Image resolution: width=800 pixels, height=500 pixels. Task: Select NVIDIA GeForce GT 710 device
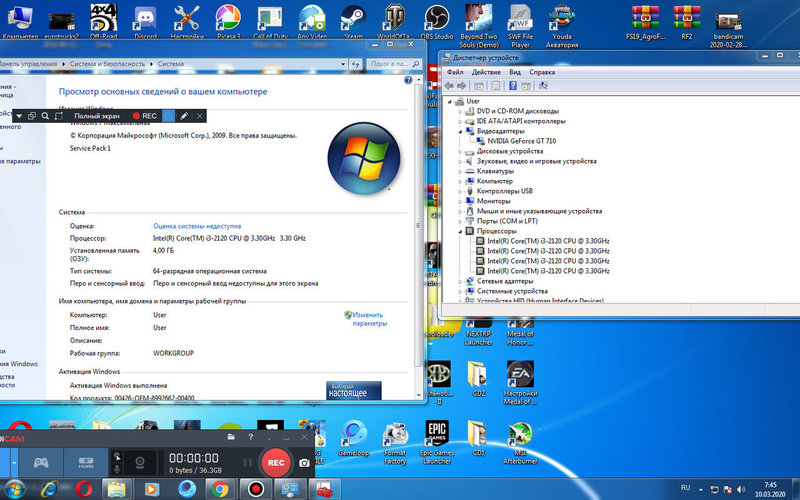point(521,141)
